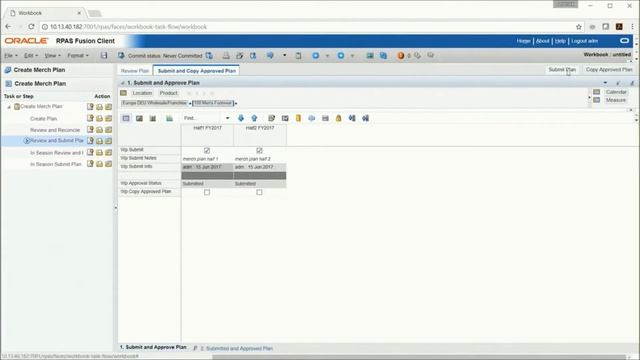Viewport: 640px width, 360px height.
Task: Click the merch plan half 1 notes cell
Action: click(207, 159)
